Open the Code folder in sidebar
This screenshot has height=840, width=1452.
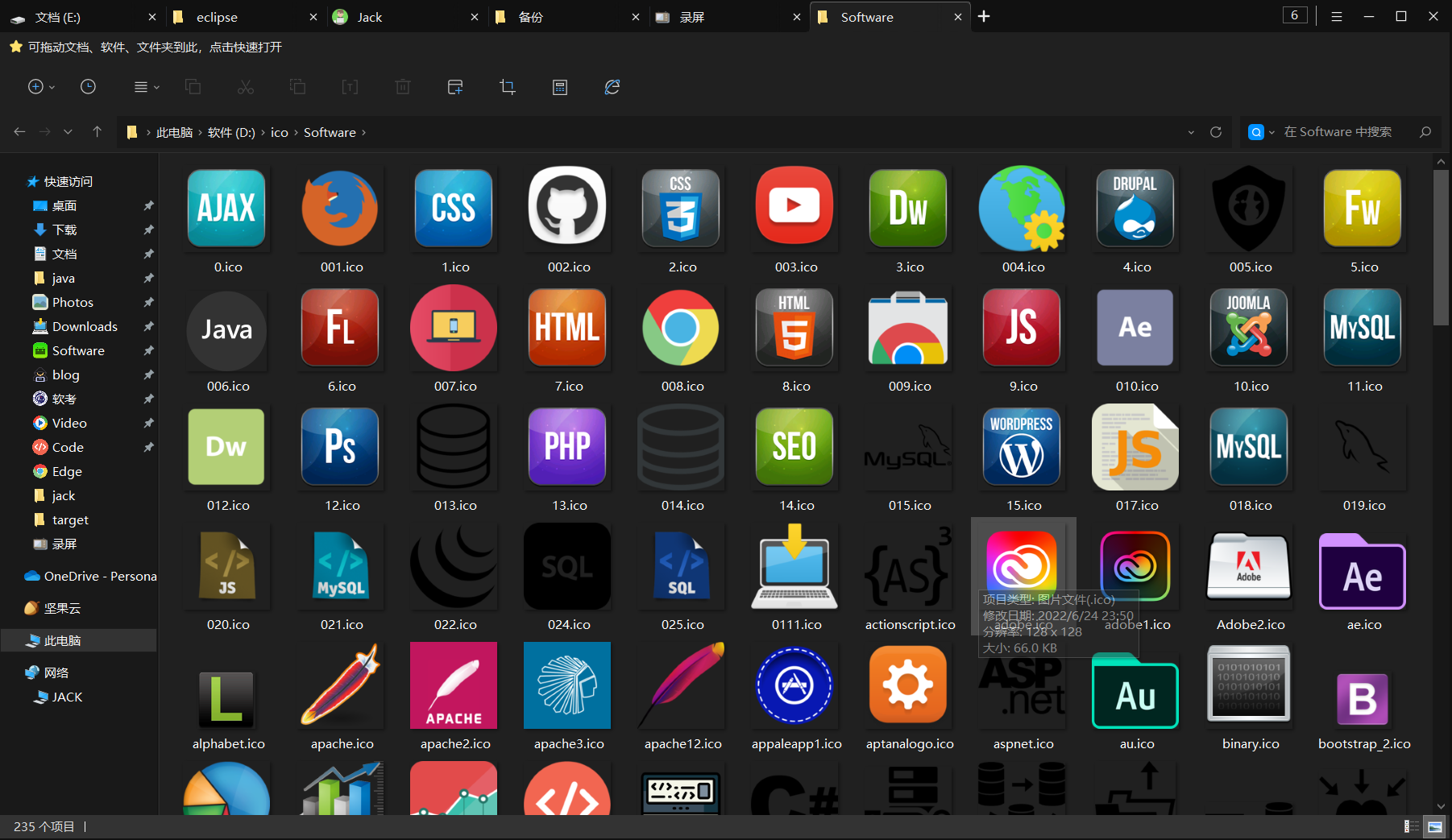[x=68, y=447]
